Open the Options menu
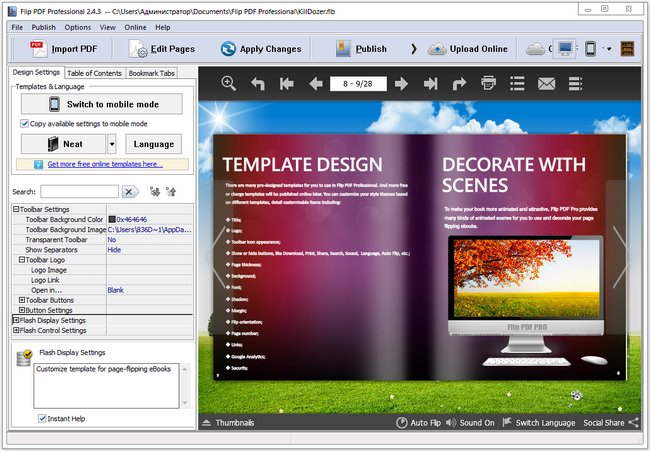 tap(78, 27)
